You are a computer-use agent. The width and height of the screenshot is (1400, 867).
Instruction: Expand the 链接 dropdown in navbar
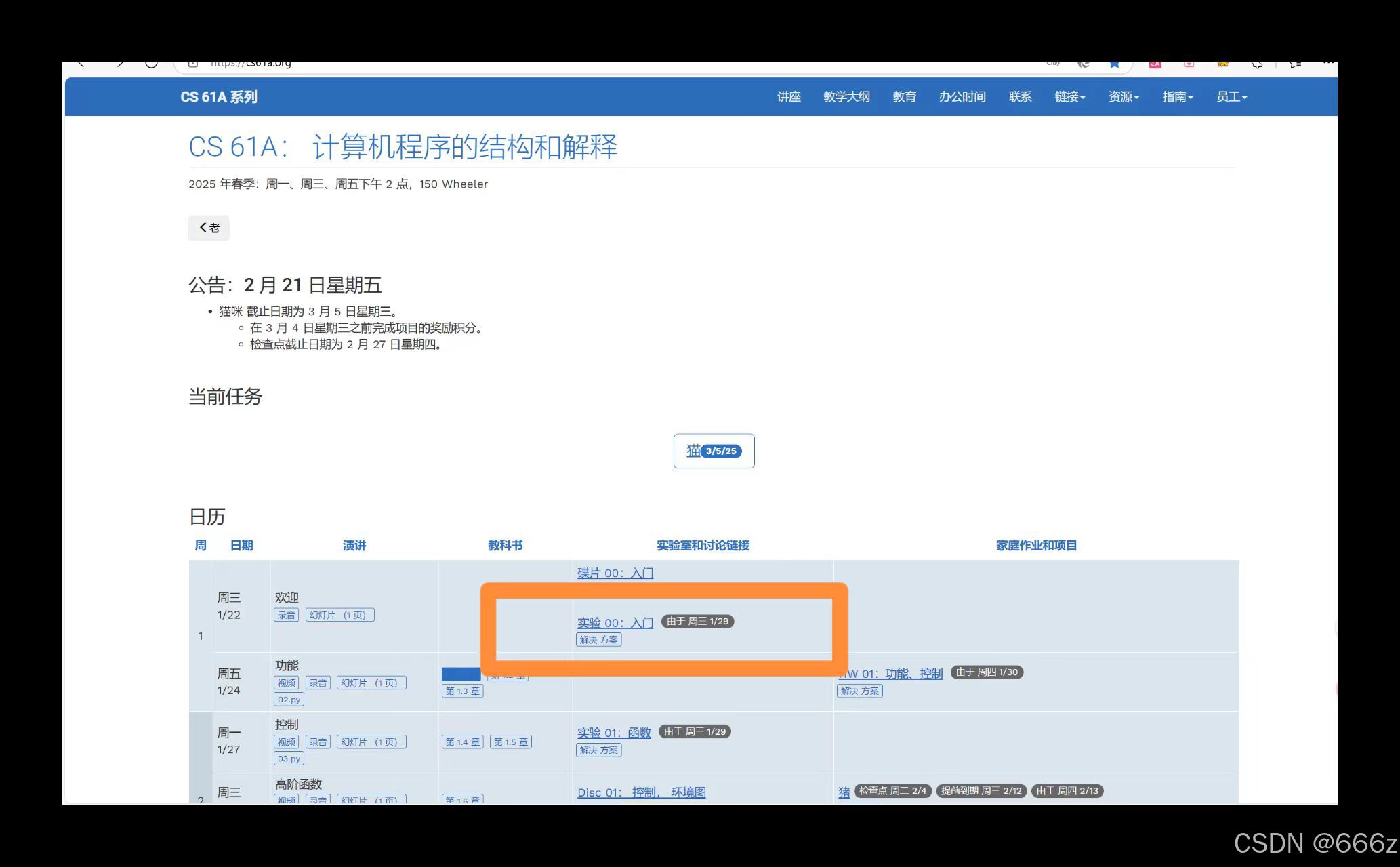[x=1069, y=97]
